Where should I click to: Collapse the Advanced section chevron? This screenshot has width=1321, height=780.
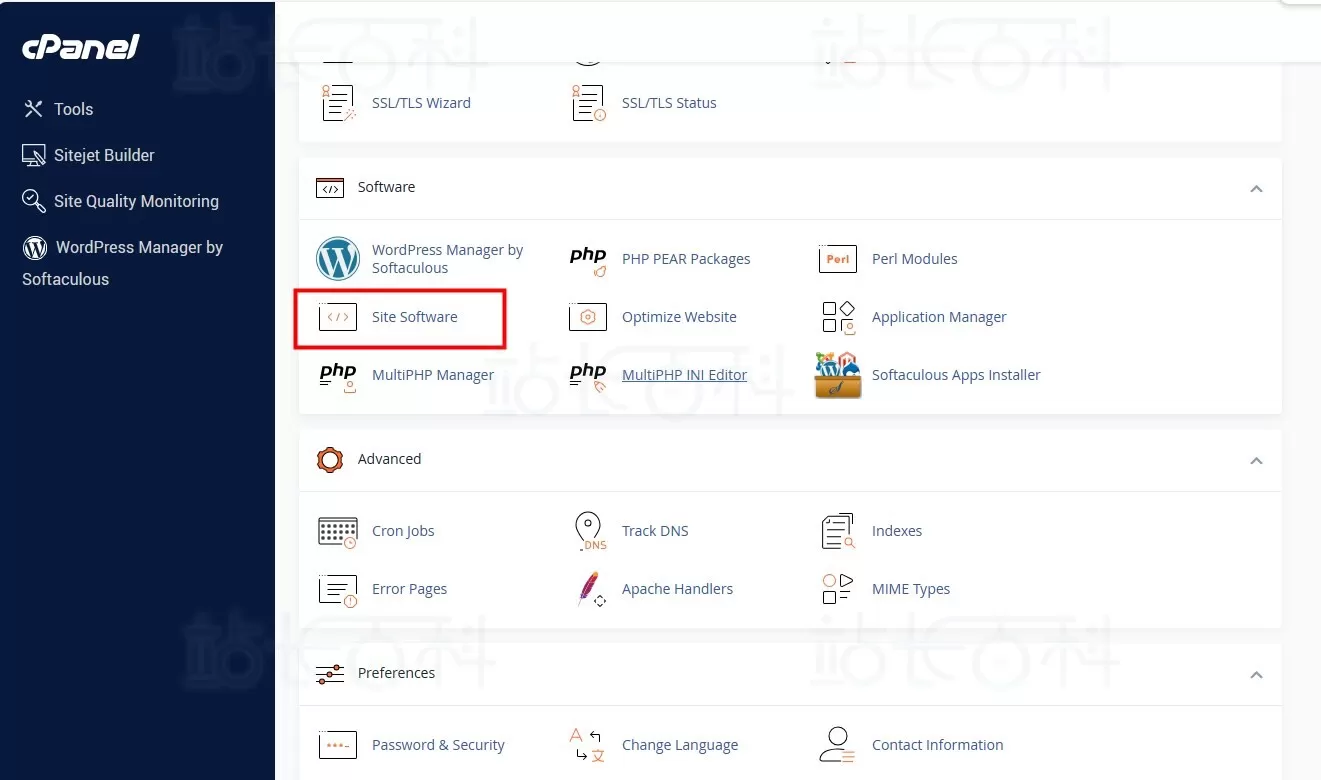point(1256,461)
